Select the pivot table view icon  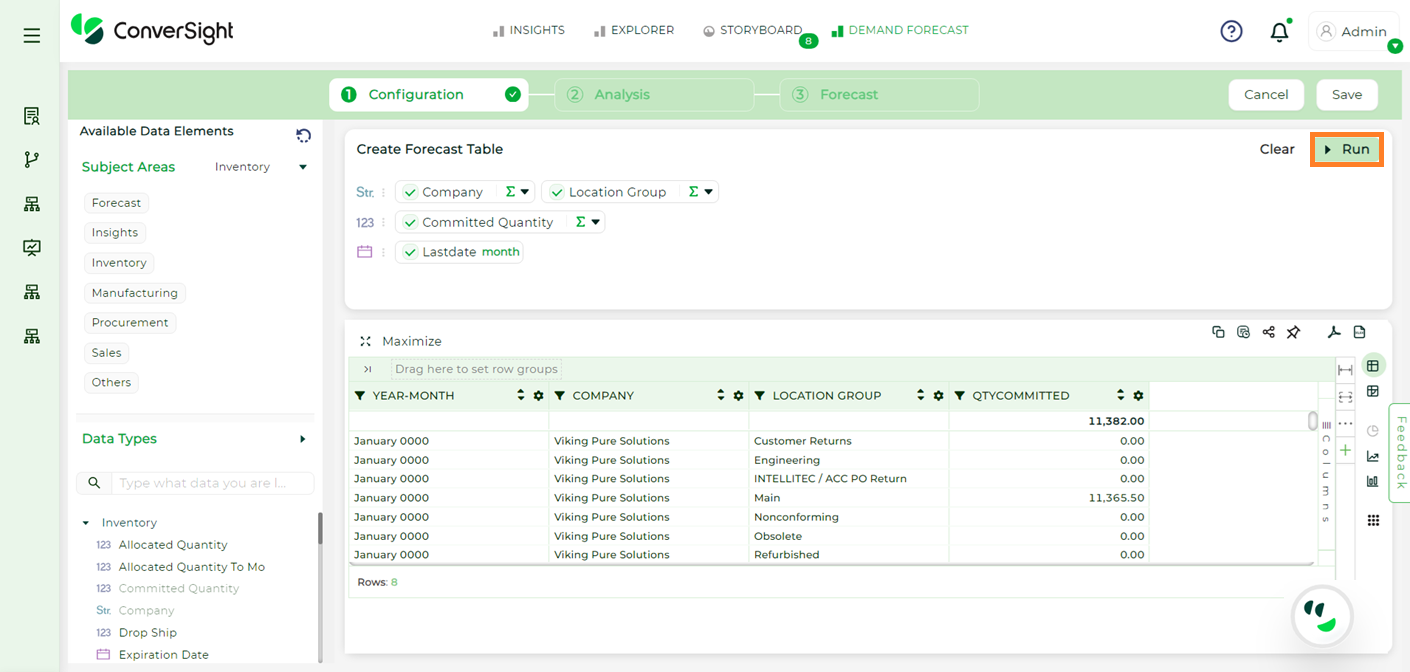tap(1373, 391)
